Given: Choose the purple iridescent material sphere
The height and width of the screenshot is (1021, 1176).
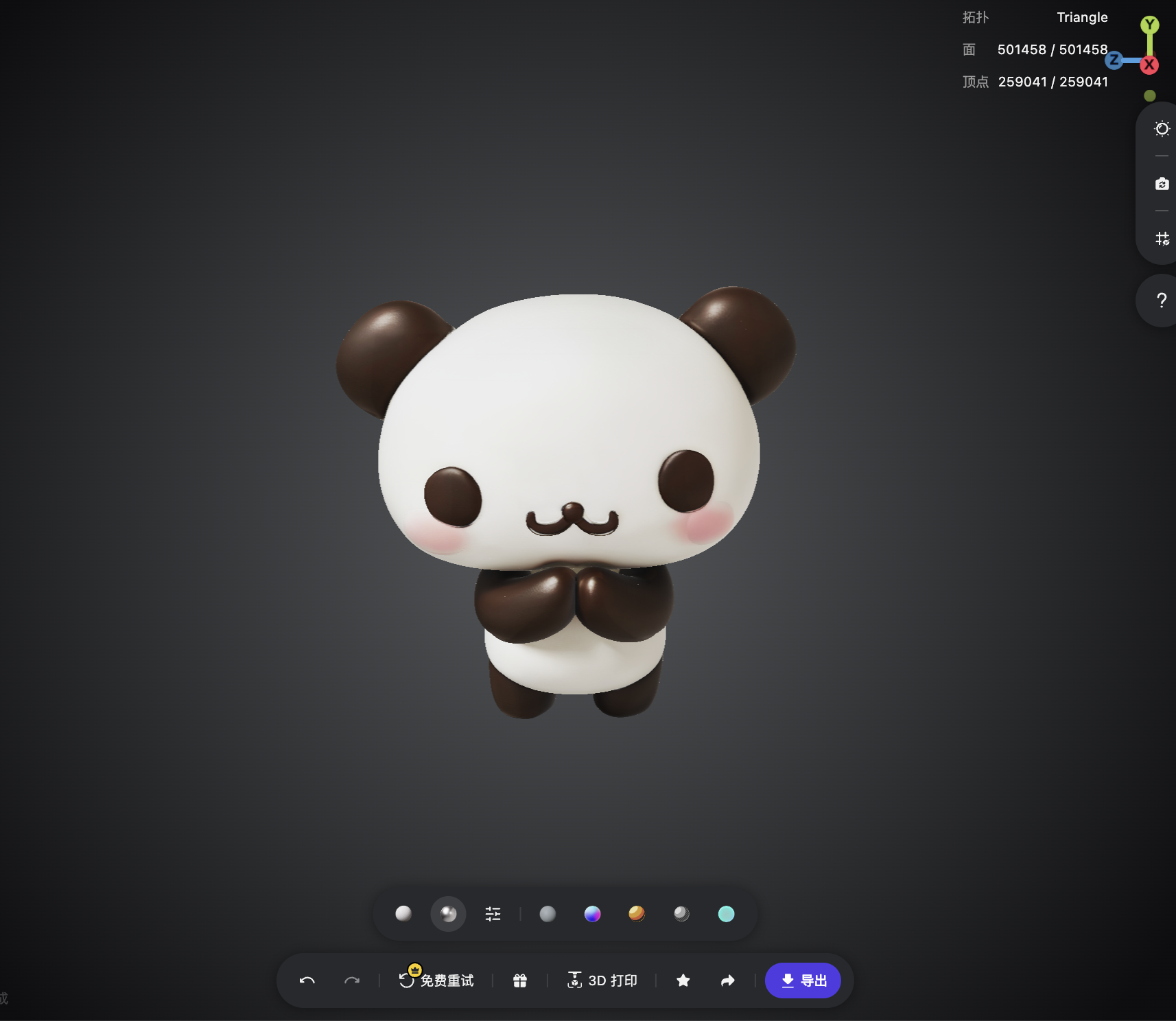Looking at the screenshot, I should pos(592,914).
